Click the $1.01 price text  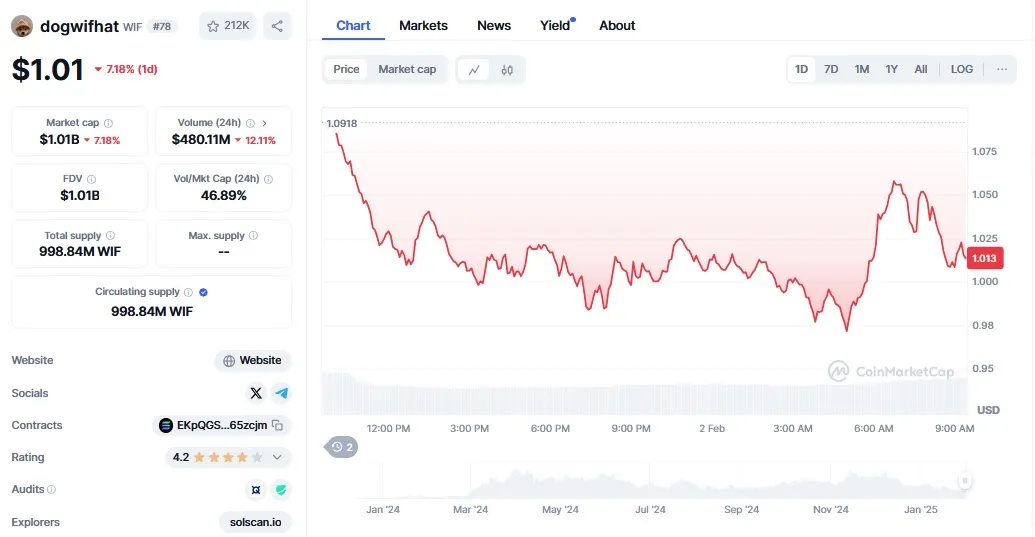[48, 69]
